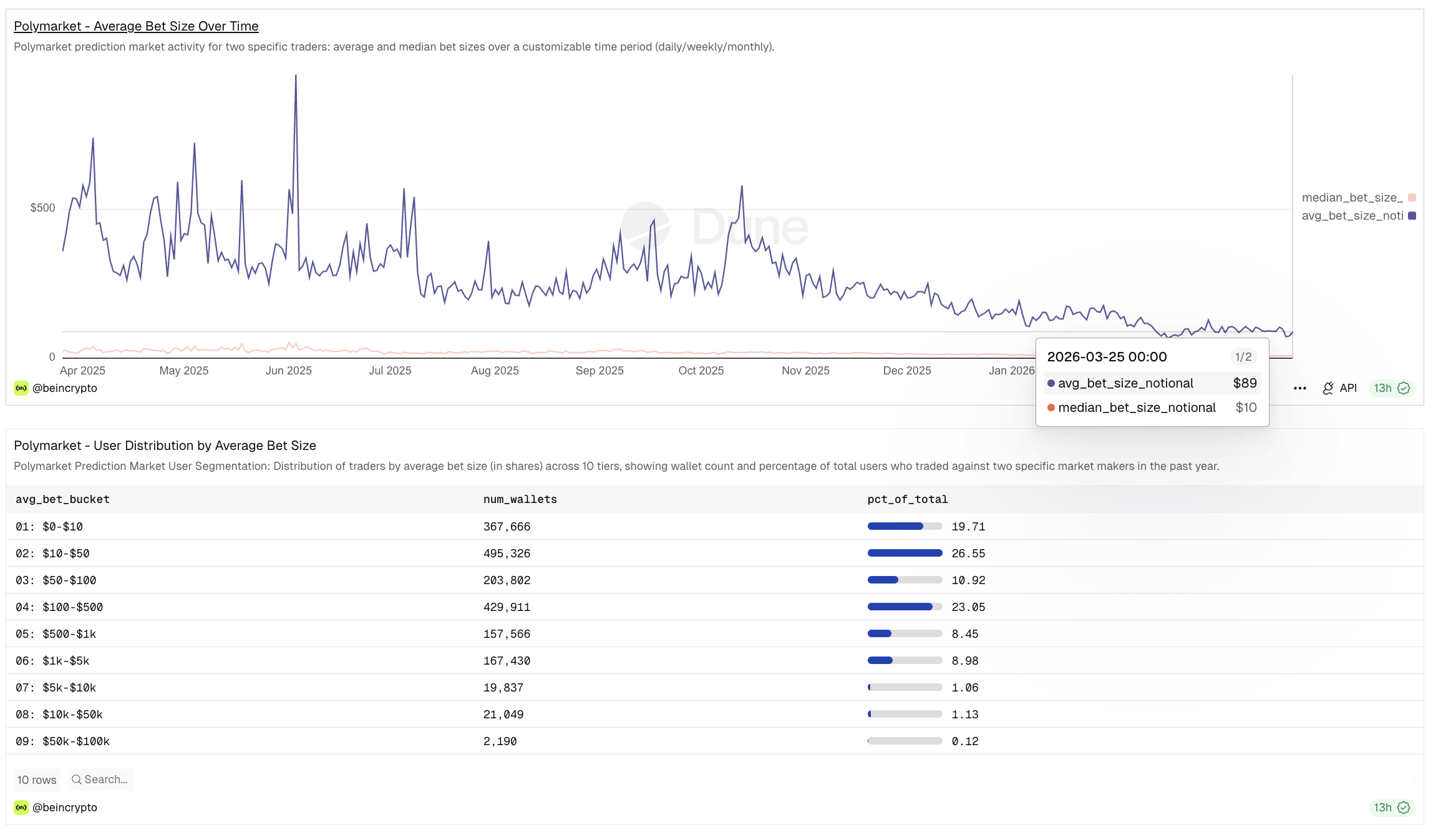Click the table's 13h refresh checkmark icon

[x=1404, y=808]
